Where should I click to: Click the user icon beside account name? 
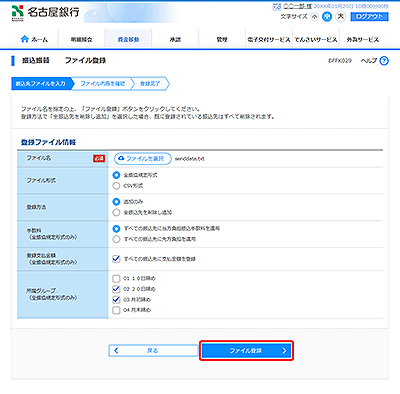[277, 6]
